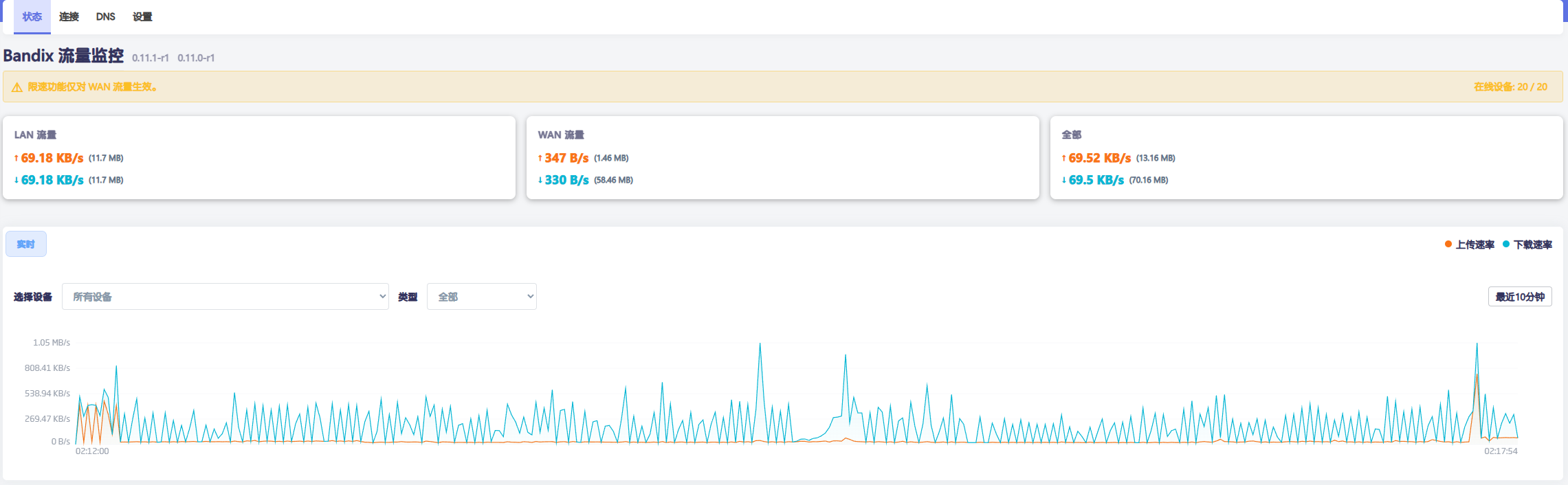Click the LAN upload arrow icon
Screen dimensions: 1568x485
pos(16,159)
